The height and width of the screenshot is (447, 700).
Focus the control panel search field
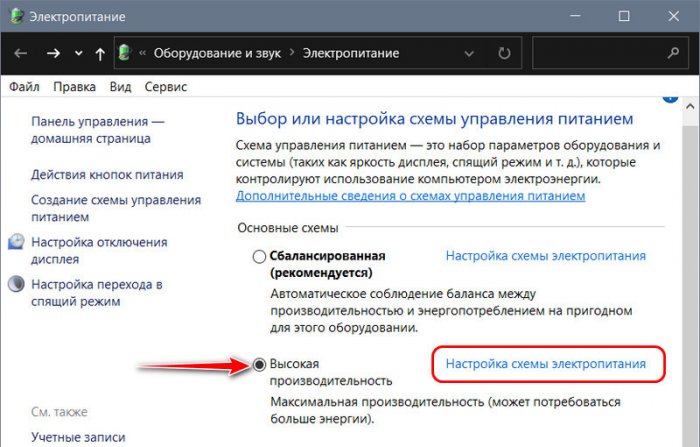pos(610,53)
